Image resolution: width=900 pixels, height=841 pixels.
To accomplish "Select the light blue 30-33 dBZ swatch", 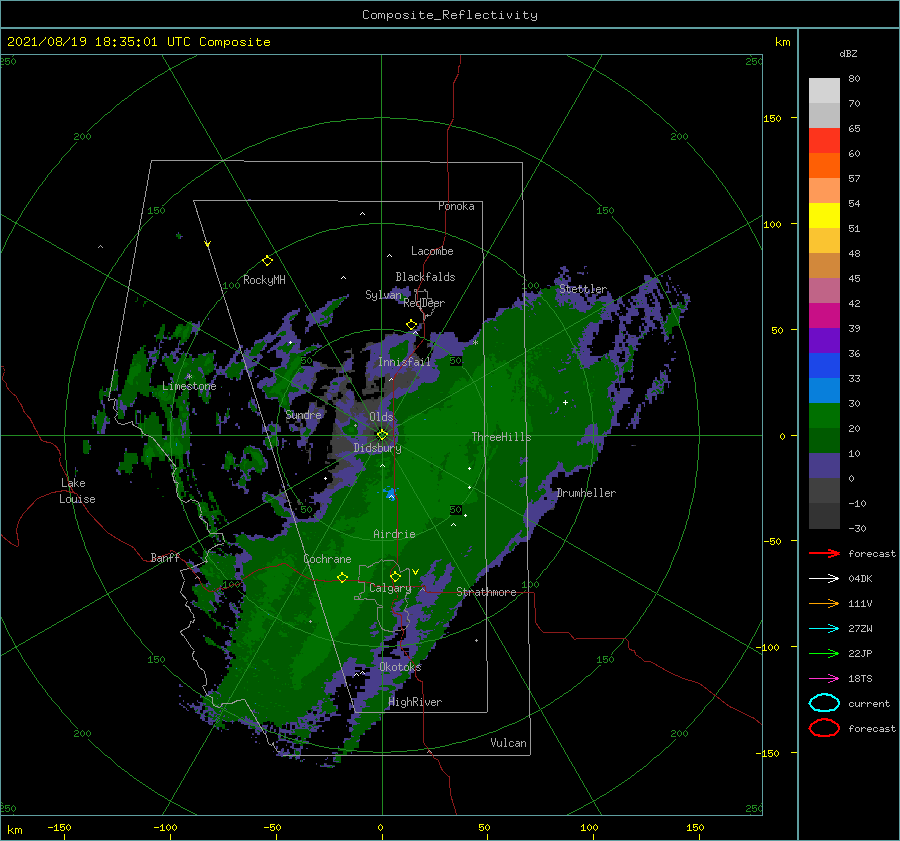I will pyautogui.click(x=824, y=390).
